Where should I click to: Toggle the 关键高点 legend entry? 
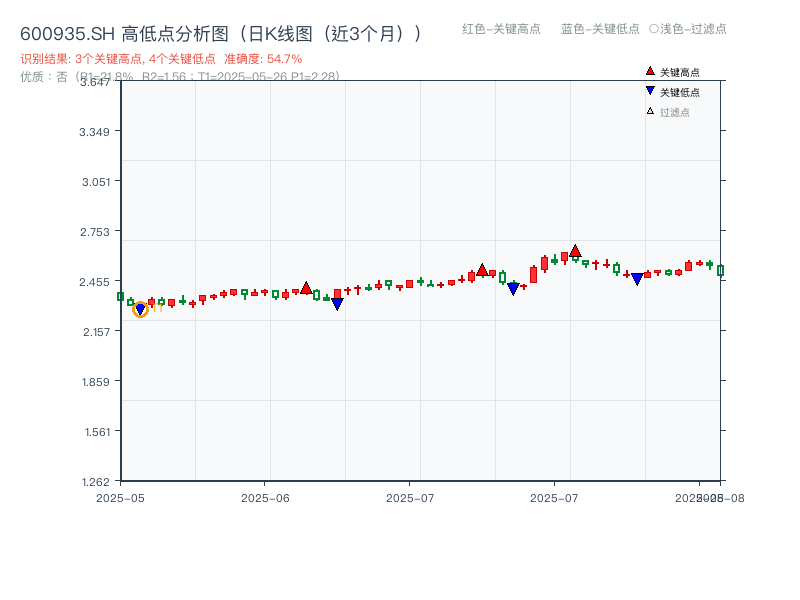680,72
